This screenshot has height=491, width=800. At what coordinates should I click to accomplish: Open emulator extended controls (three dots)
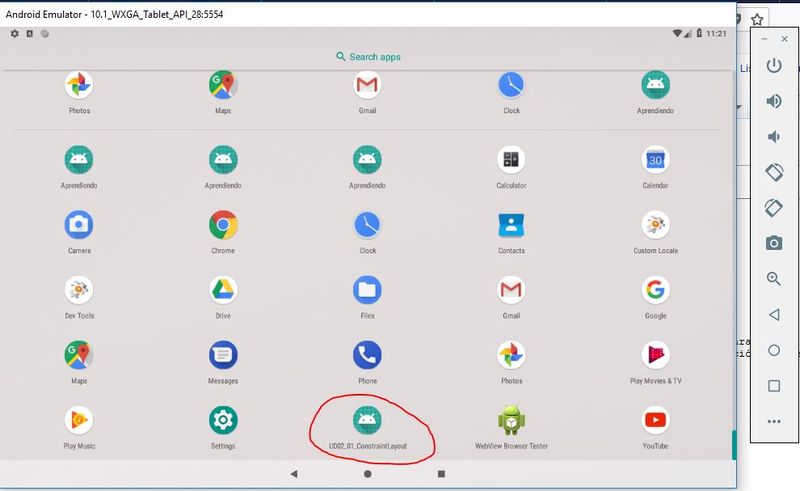click(774, 422)
